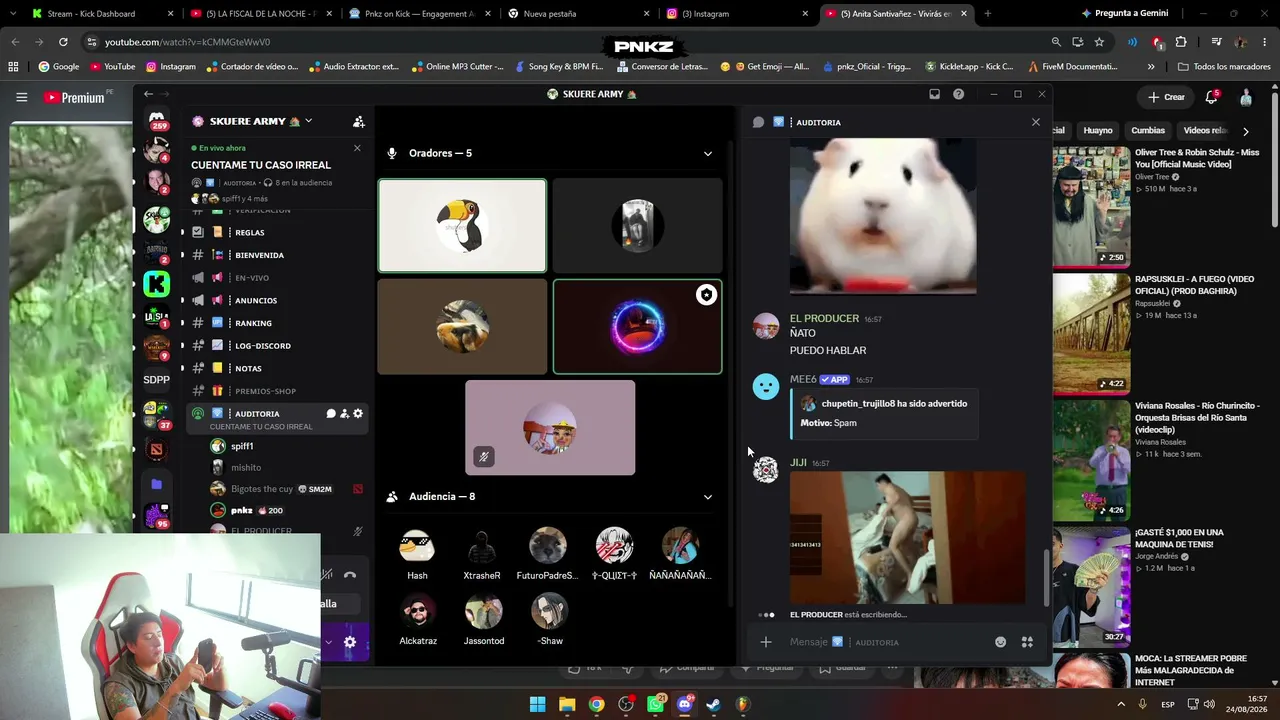Open the YouTube guide hamburger menu
The width and height of the screenshot is (1280, 720).
tap(21, 97)
